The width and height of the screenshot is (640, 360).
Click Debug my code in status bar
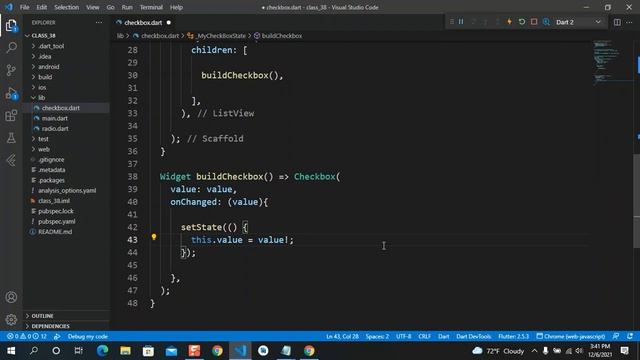[x=87, y=337]
